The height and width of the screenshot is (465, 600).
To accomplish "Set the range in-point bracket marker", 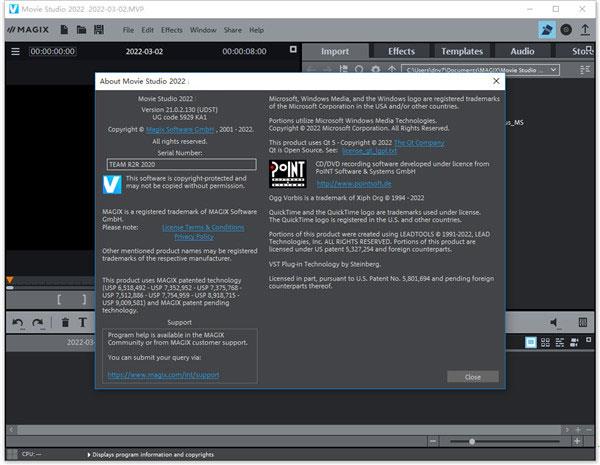I will [59, 299].
